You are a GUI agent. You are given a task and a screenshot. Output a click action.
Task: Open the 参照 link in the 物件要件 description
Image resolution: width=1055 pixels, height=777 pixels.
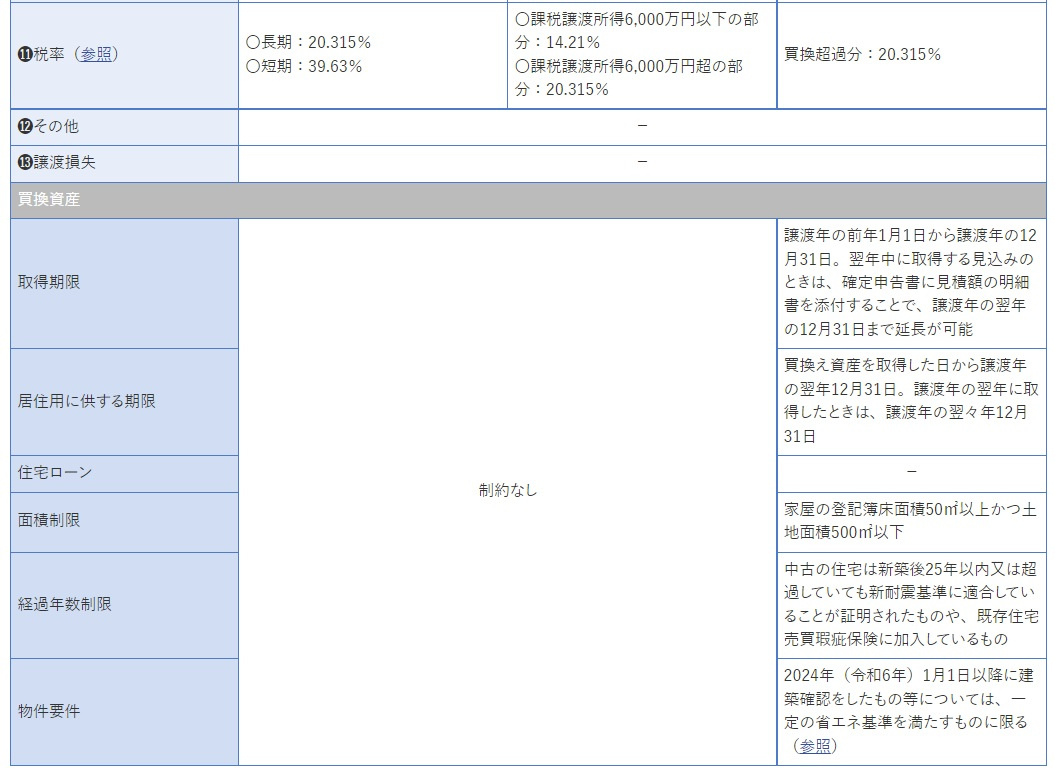click(x=814, y=746)
